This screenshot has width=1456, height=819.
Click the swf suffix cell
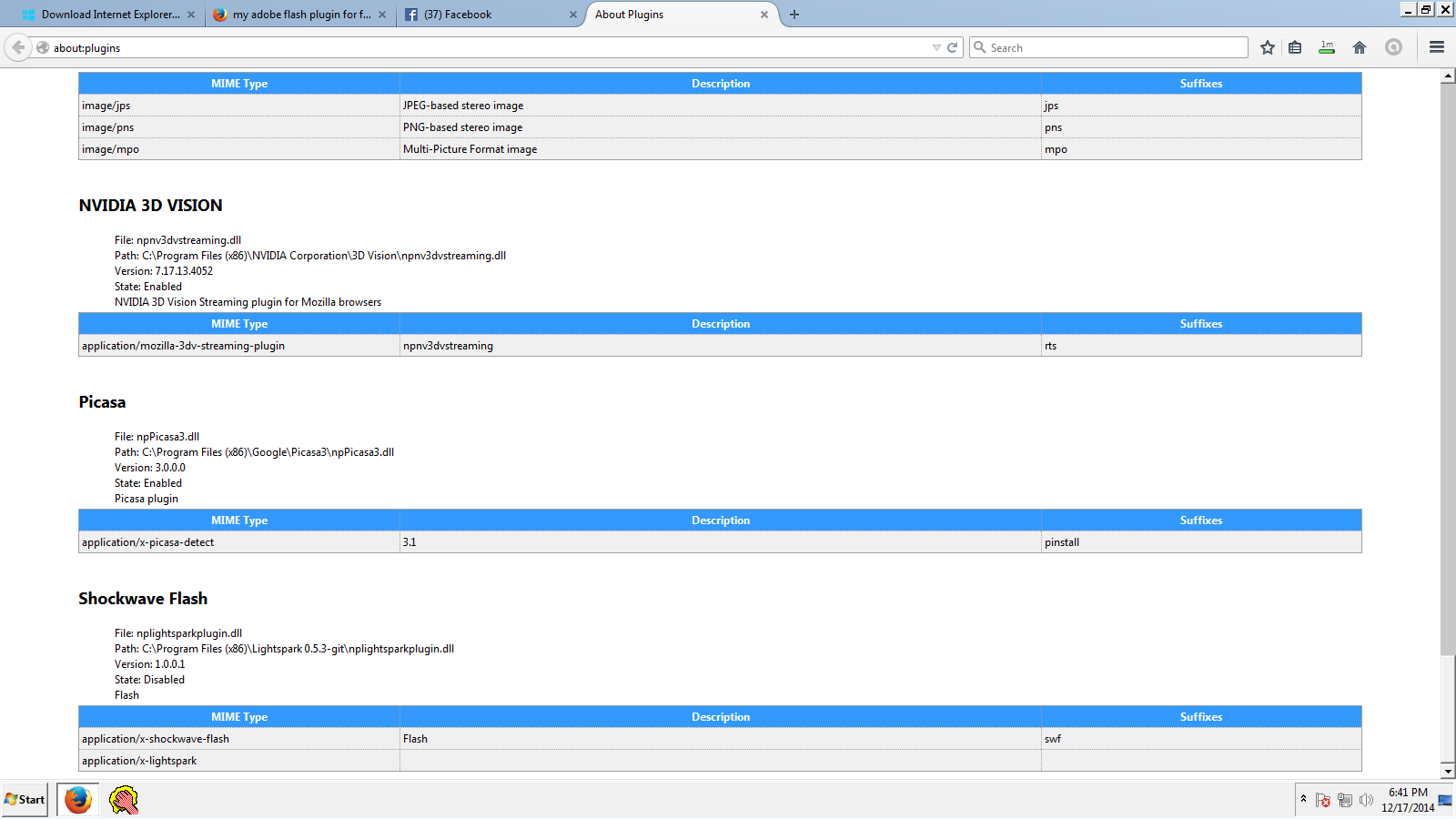click(x=1201, y=739)
